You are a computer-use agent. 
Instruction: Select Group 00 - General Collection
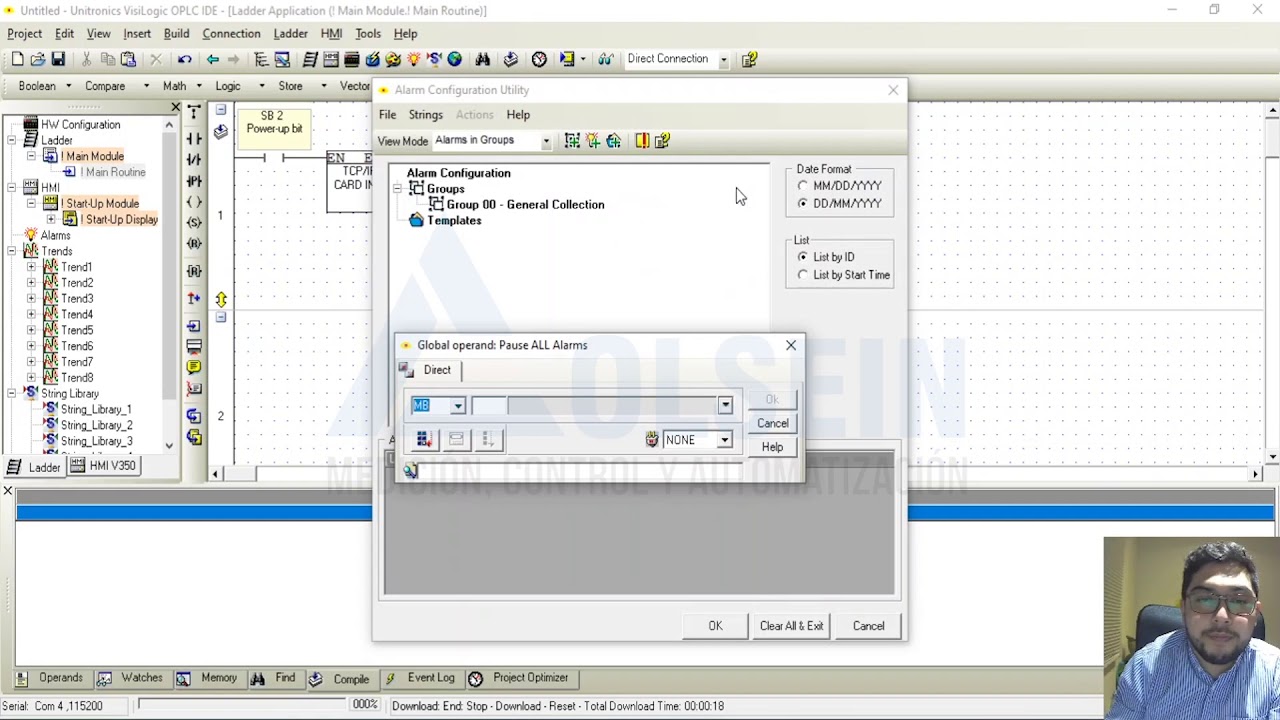tap(525, 205)
